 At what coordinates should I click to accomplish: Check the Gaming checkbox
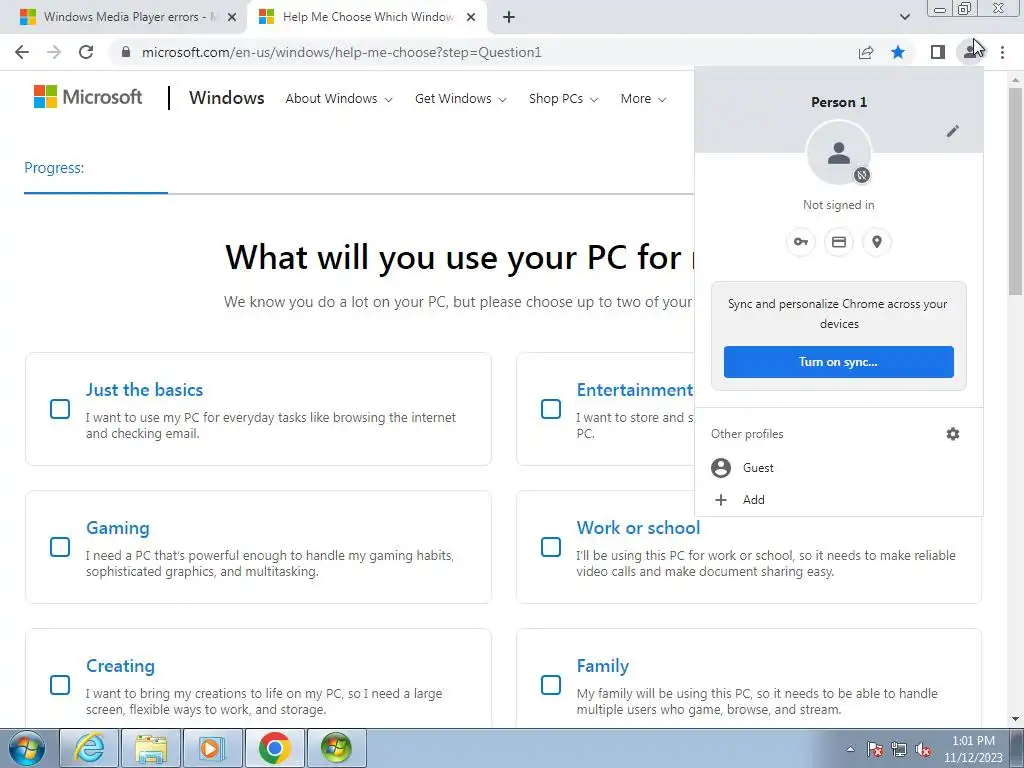60,547
